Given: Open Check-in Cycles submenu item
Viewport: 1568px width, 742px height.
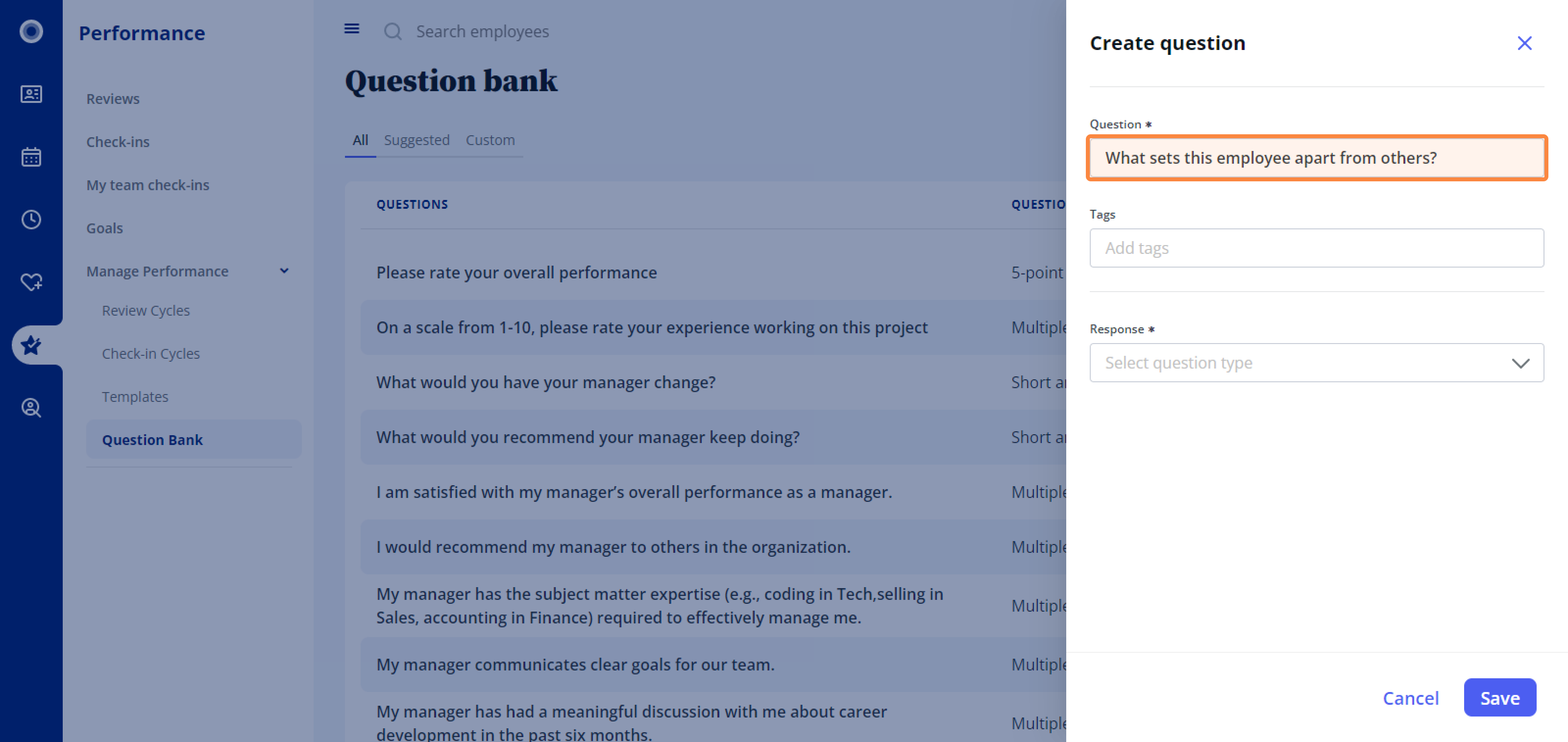Looking at the screenshot, I should pyautogui.click(x=150, y=354).
